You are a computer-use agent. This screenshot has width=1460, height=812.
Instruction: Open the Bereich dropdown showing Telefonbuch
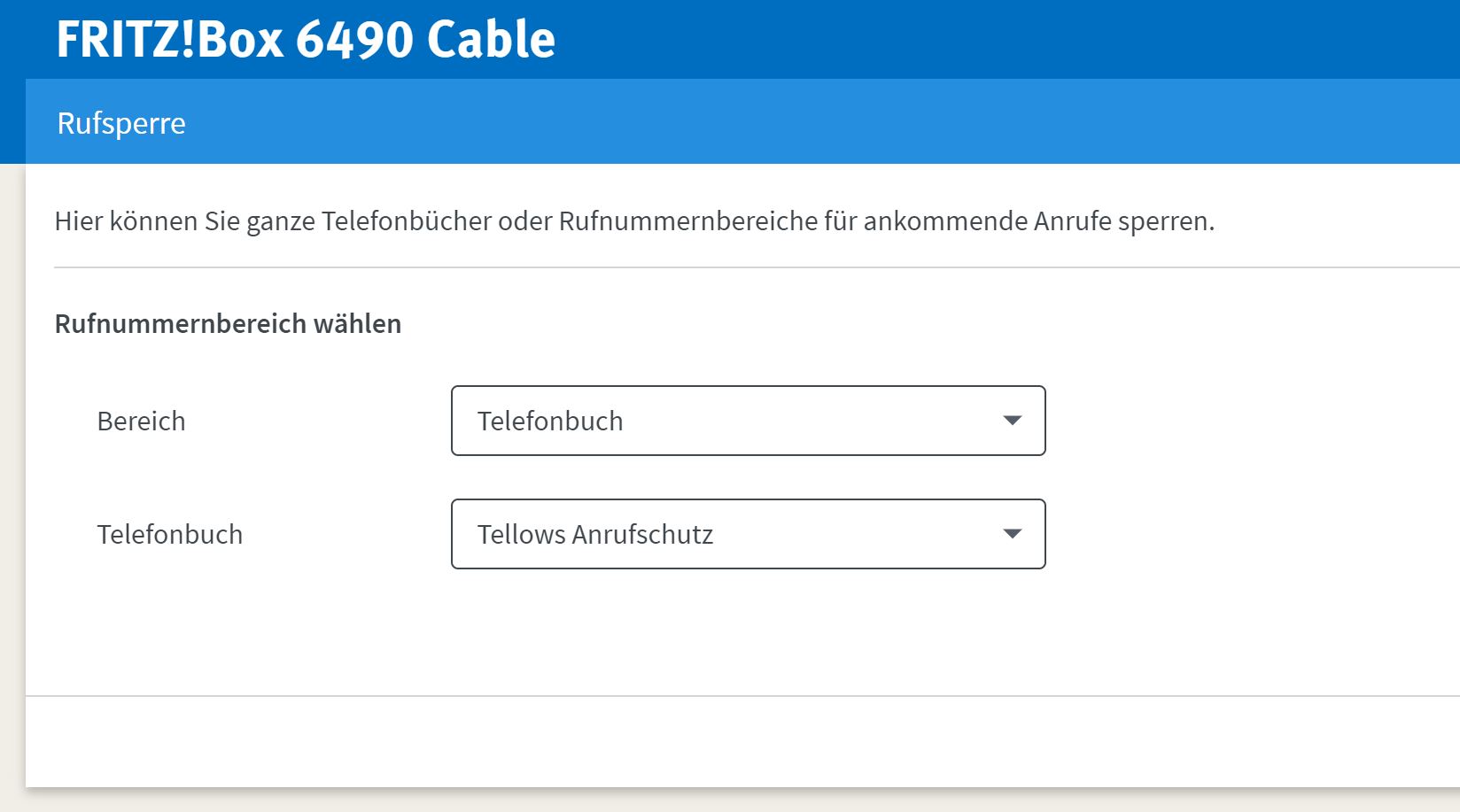747,421
